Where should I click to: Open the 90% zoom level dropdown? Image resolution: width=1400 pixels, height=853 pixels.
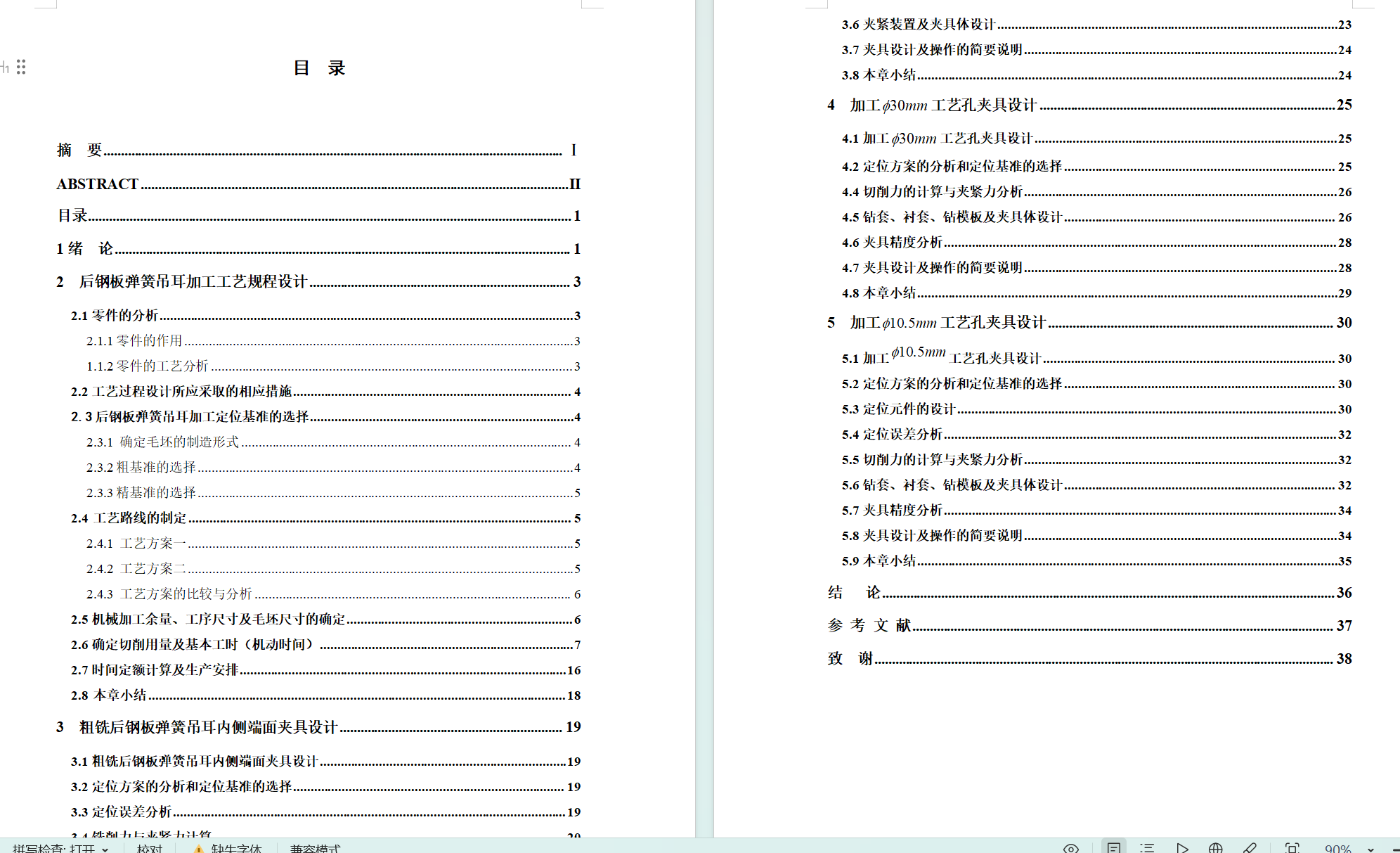[1370, 849]
